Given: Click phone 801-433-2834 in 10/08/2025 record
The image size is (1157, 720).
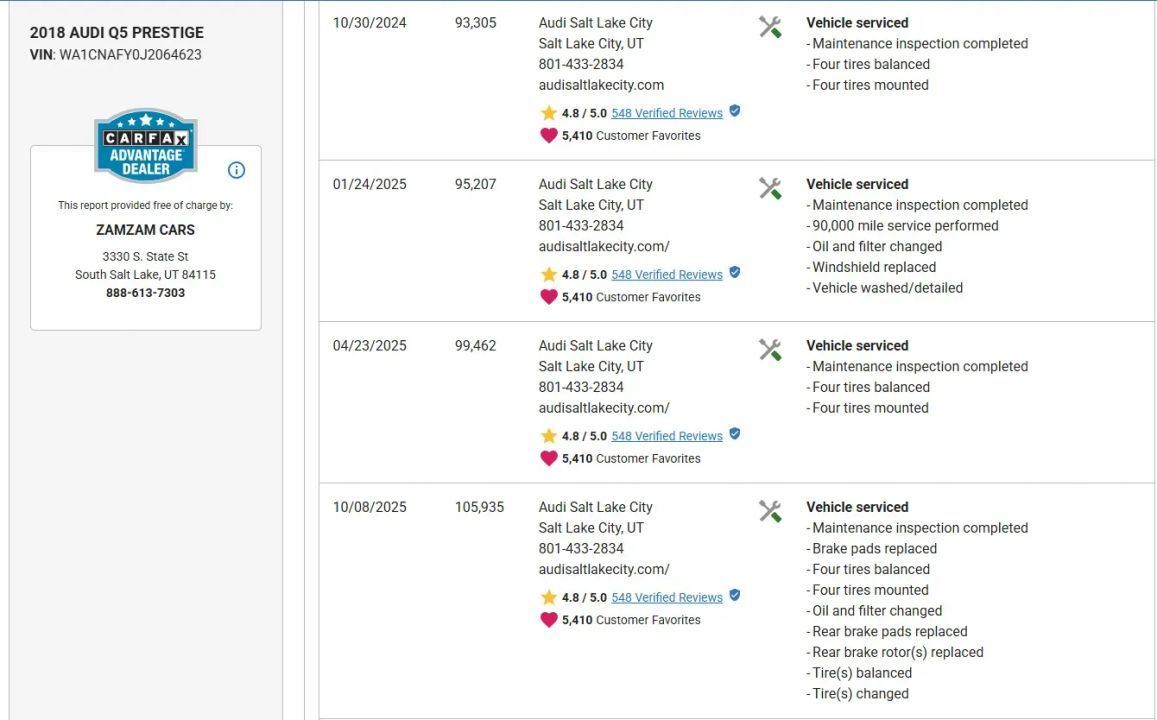Looking at the screenshot, I should tap(581, 549).
